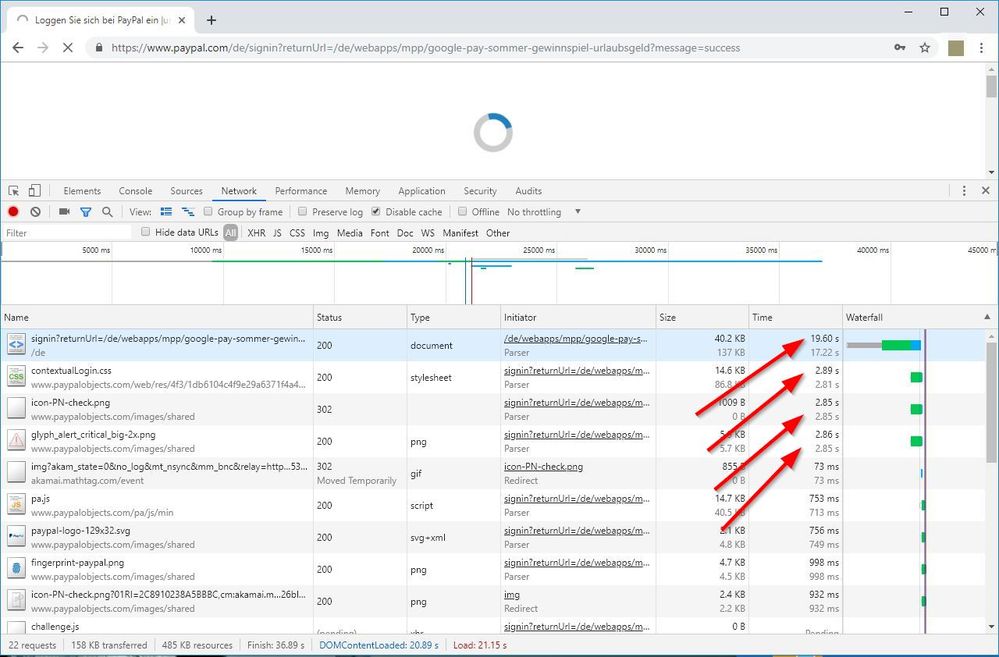999x657 pixels.
Task: Check the Hide data URLs option
Action: click(146, 233)
